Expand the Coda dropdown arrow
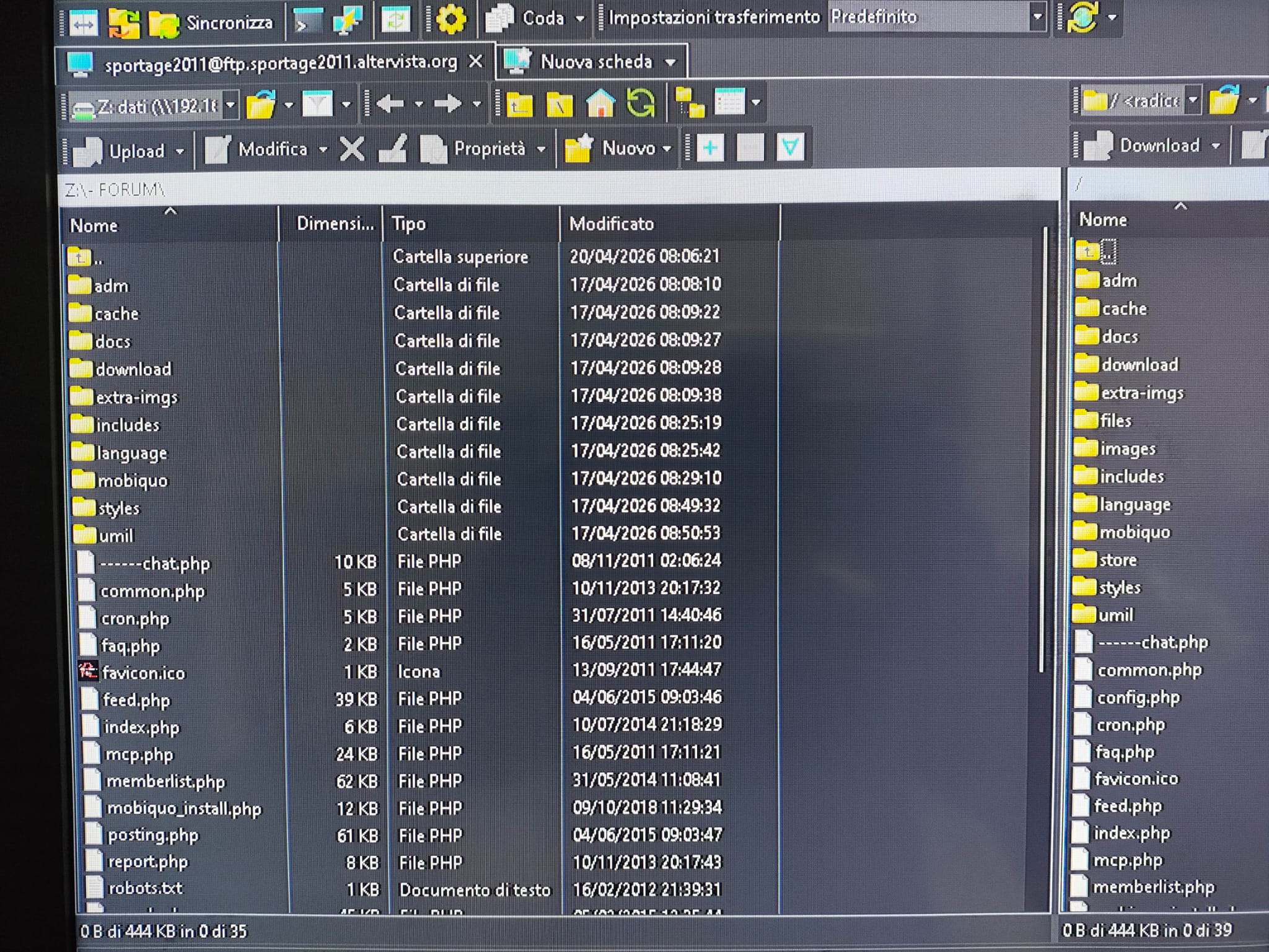 (x=580, y=19)
